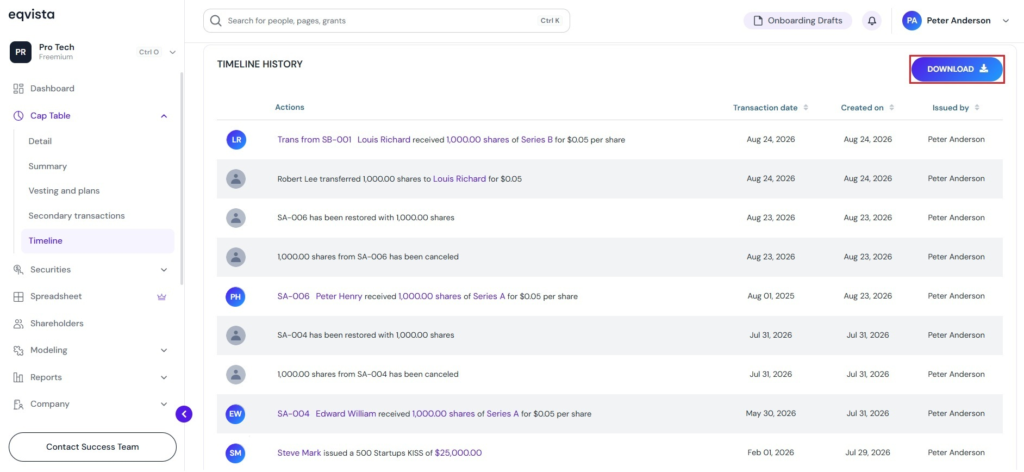Image resolution: width=1024 pixels, height=472 pixels.
Task: Open the notifications bell
Action: coord(871,21)
